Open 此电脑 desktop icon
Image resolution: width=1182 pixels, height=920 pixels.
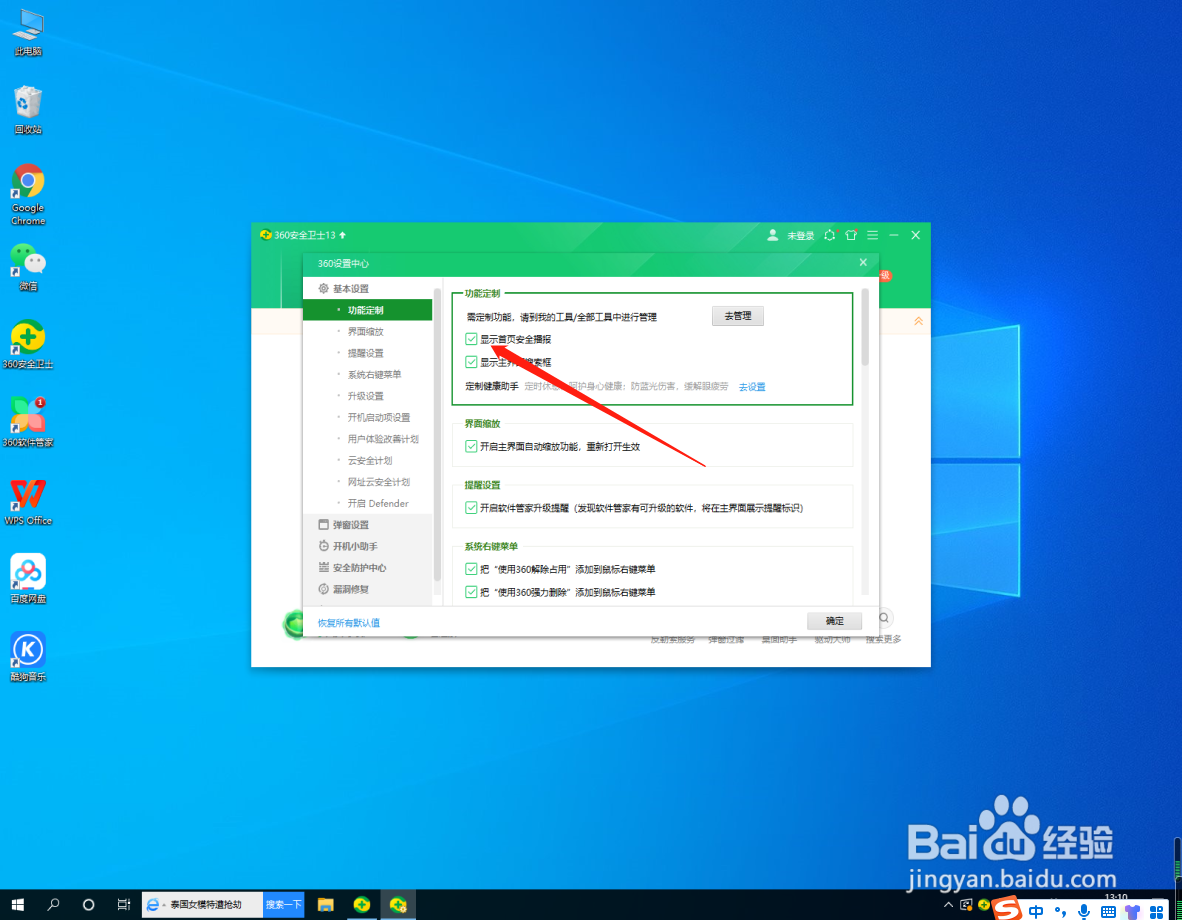28,33
